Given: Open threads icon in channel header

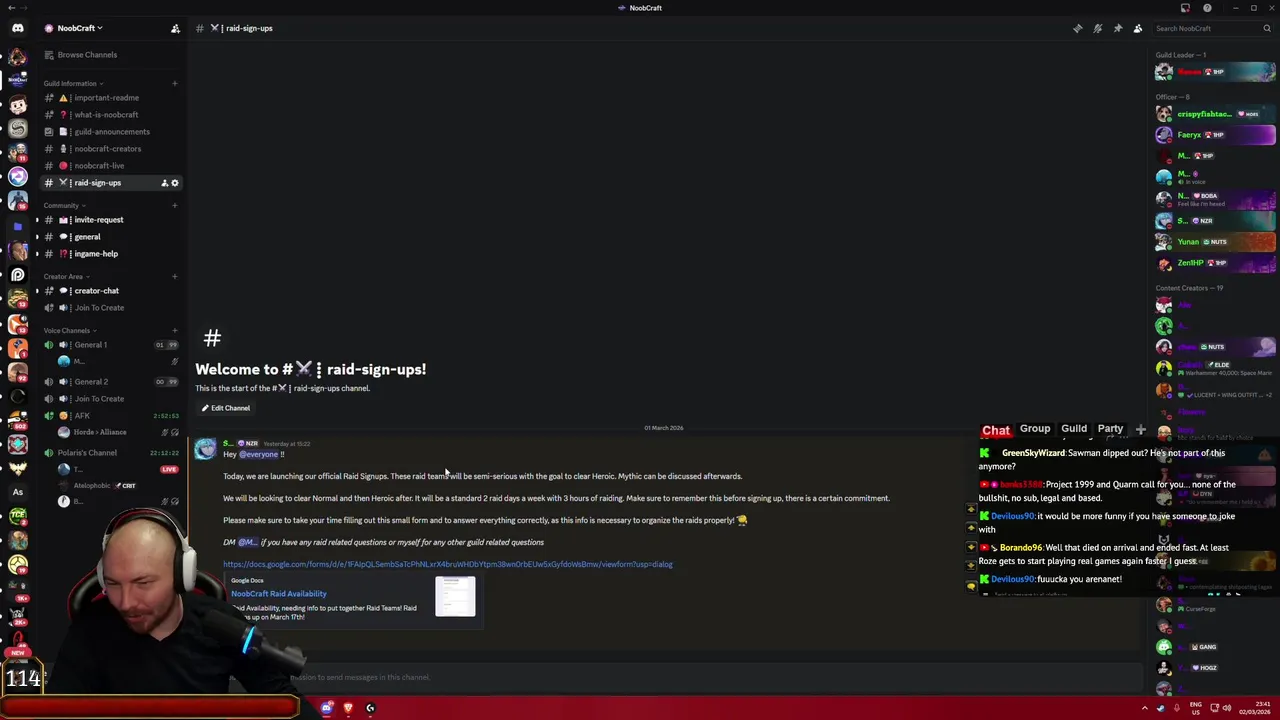Looking at the screenshot, I should (x=1077, y=28).
